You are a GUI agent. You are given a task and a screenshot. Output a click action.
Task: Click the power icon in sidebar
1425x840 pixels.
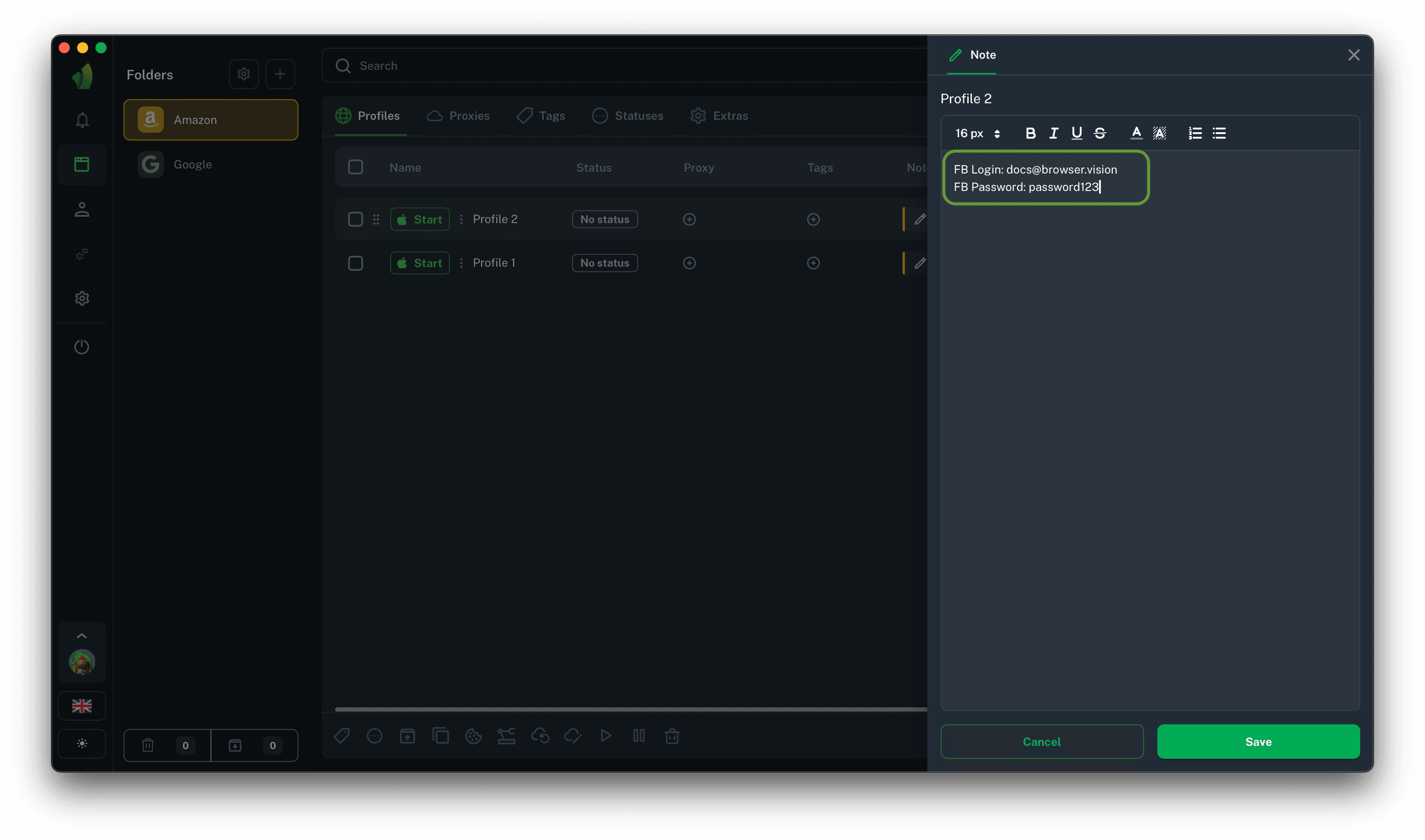click(82, 347)
